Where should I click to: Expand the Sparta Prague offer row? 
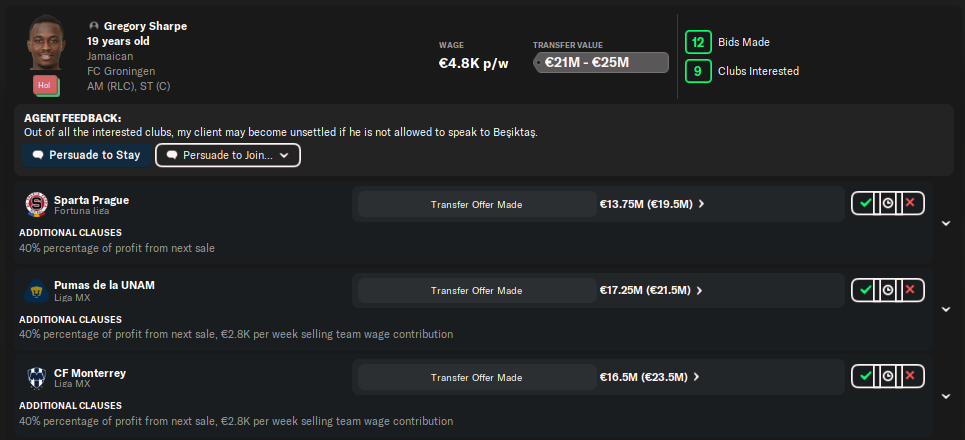click(946, 223)
